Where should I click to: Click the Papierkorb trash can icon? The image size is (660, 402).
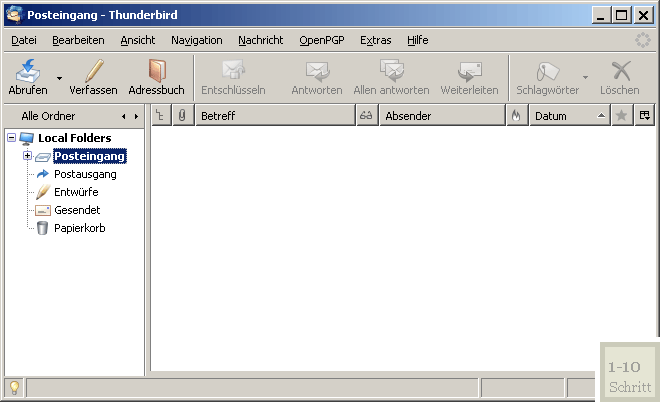point(43,228)
